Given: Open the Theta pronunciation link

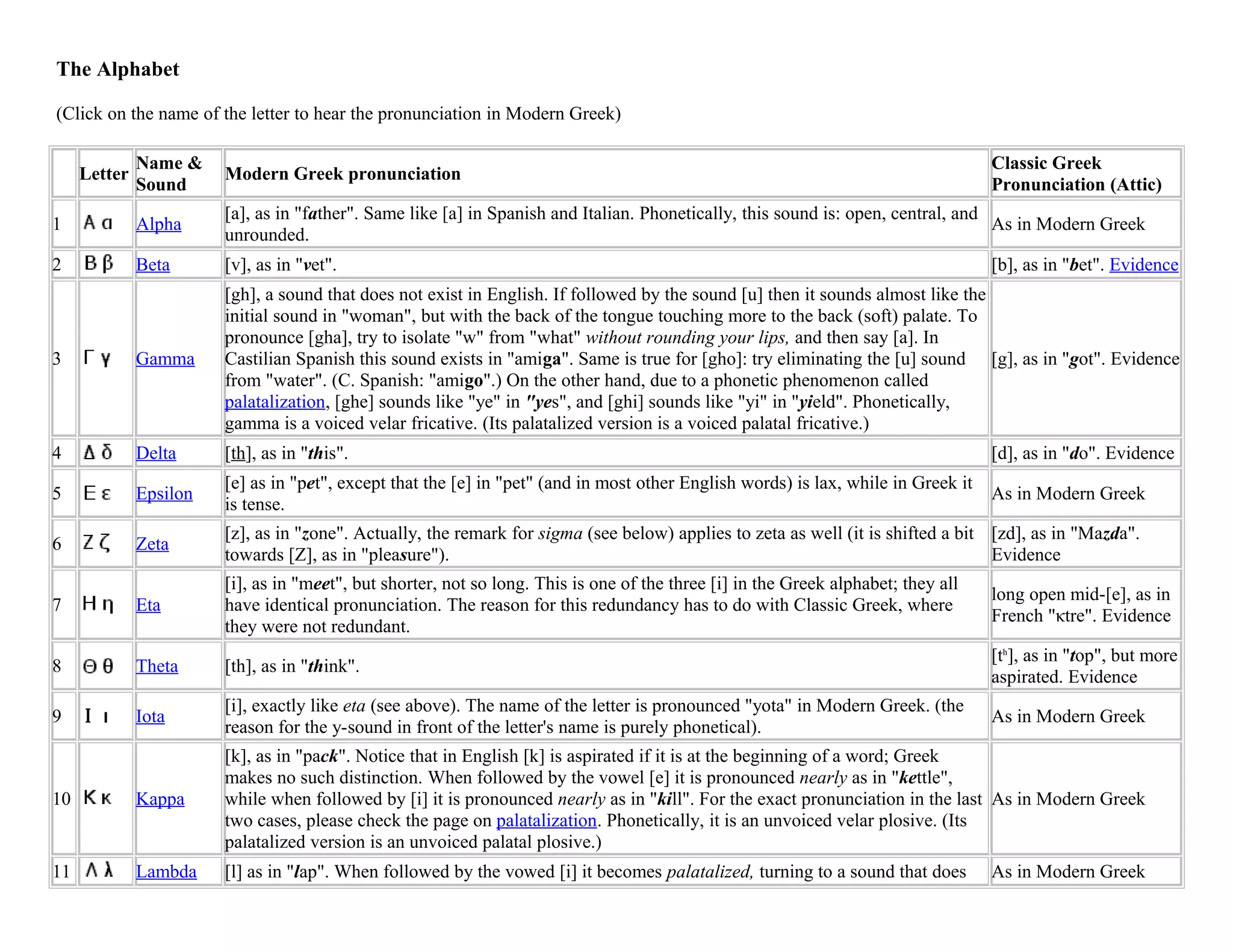Looking at the screenshot, I should point(157,666).
